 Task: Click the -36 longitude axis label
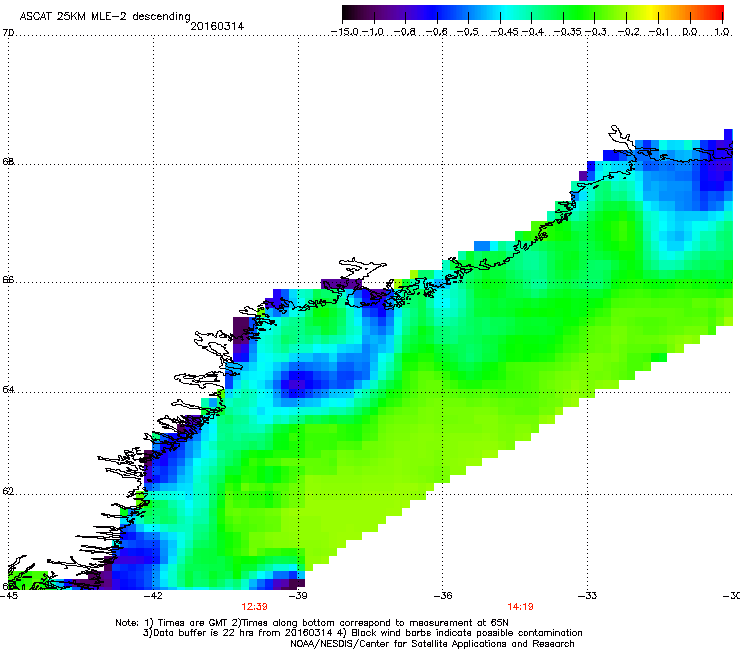pos(443,596)
